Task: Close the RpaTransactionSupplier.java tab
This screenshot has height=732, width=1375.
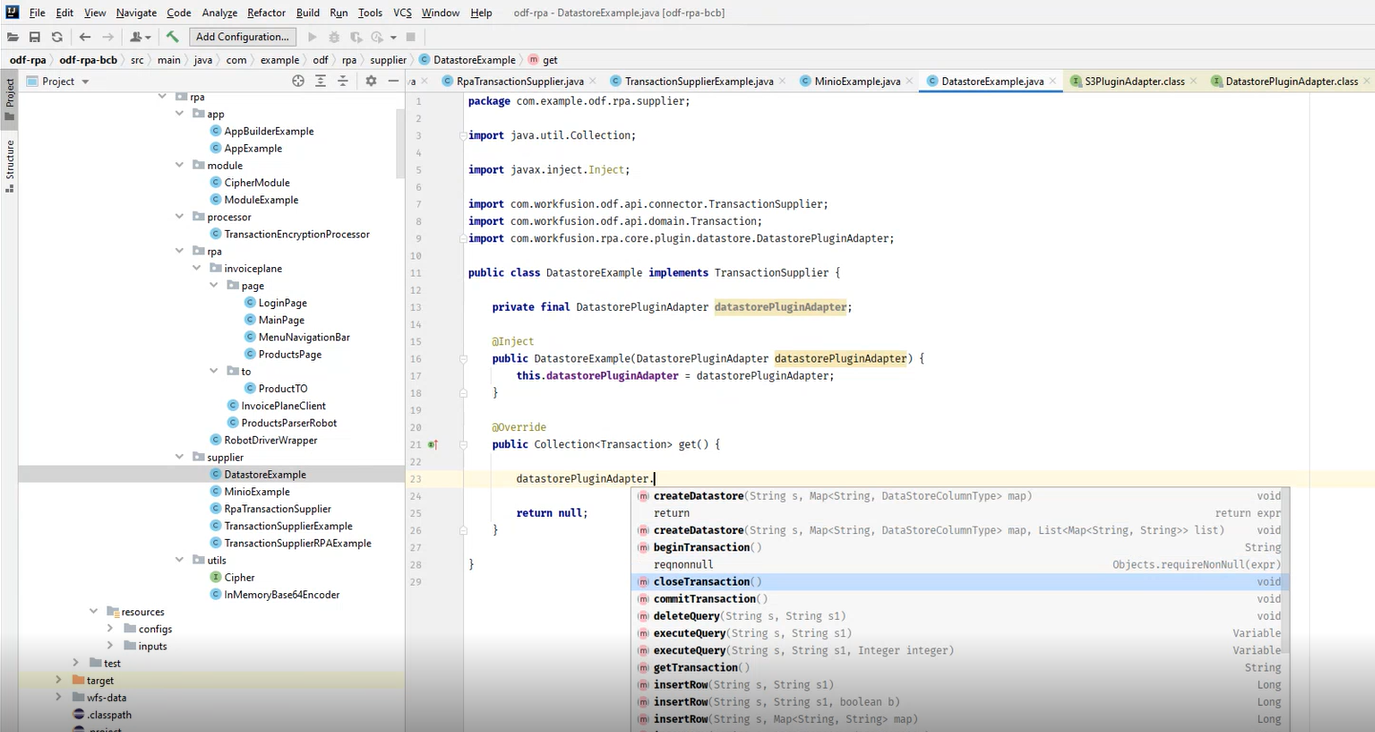Action: coord(594,81)
